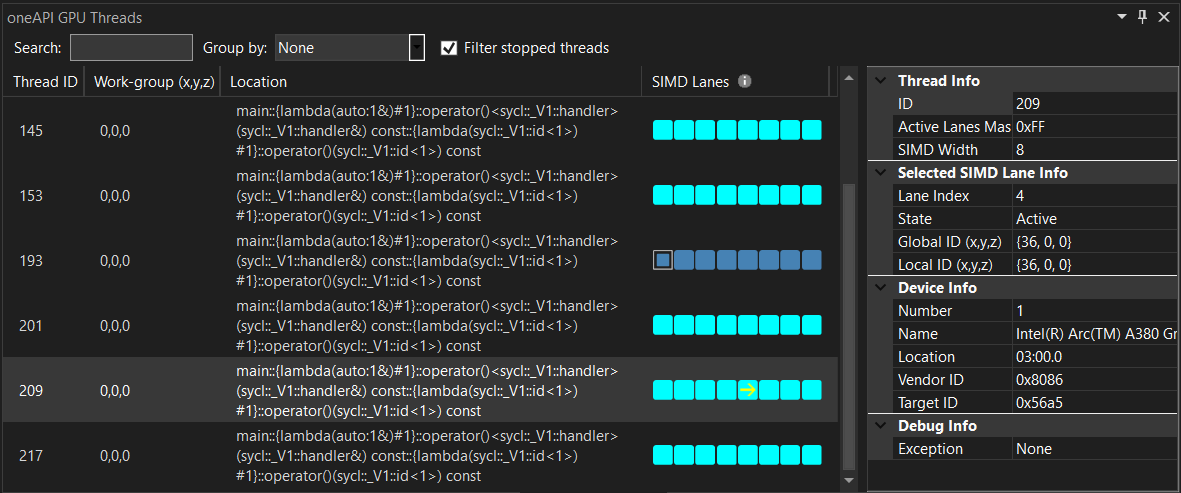Image resolution: width=1181 pixels, height=493 pixels.
Task: Collapse the Device Info section
Action: pyautogui.click(x=881, y=288)
